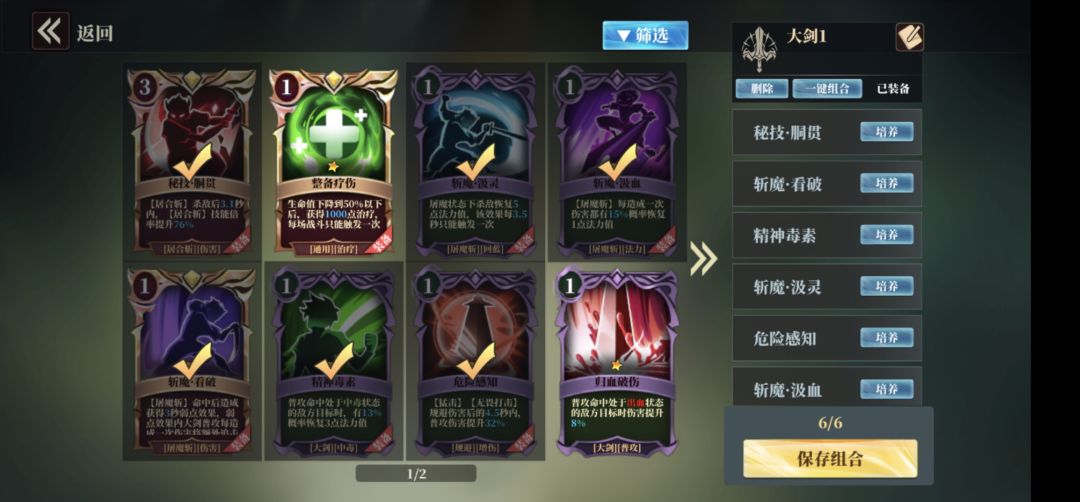Expand 培养 for 精神毒素 entry
The image size is (1080, 502).
[x=886, y=234]
